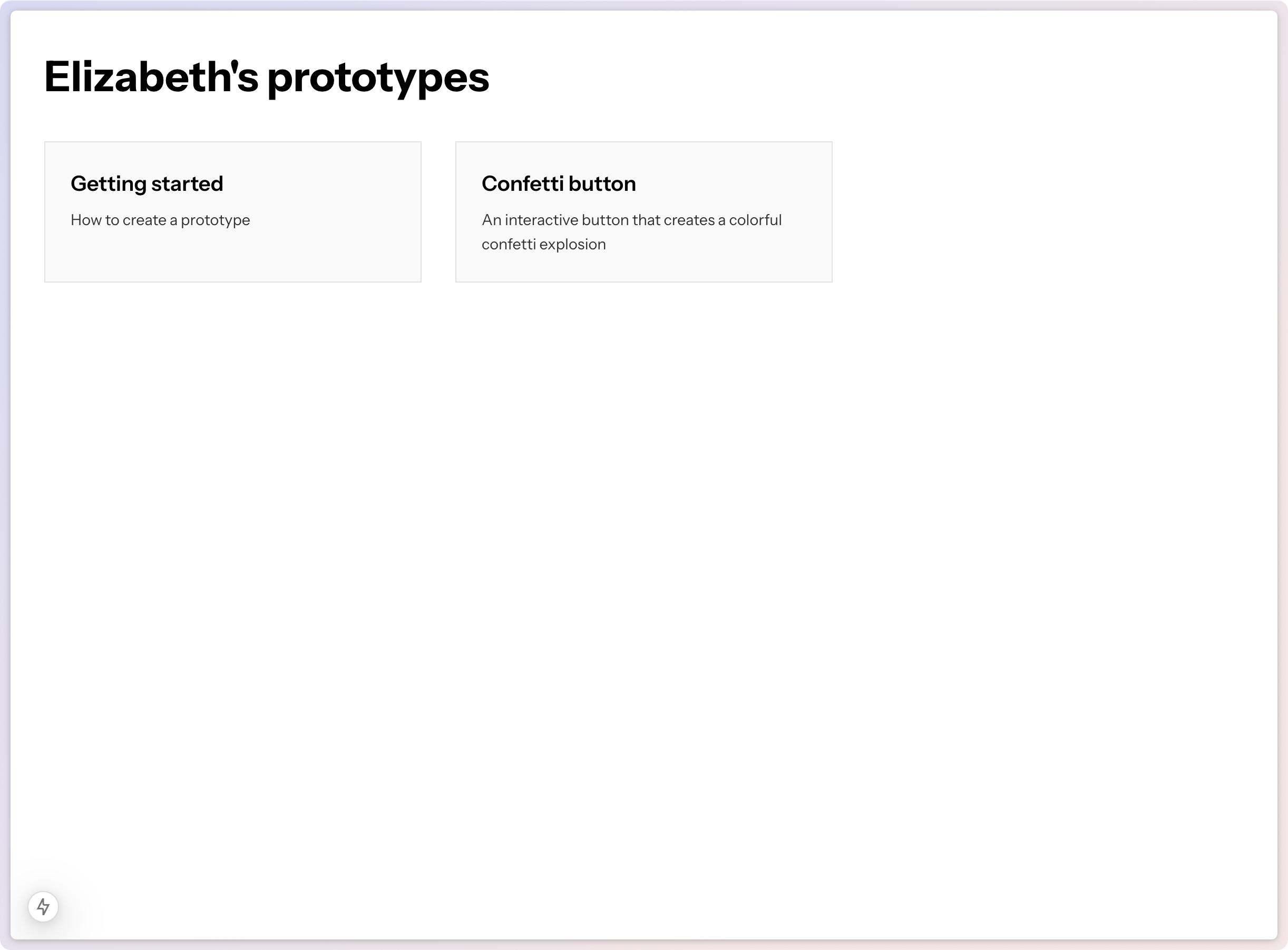
Task: Click the "Elizabeth's prototypes" page heading
Action: pyautogui.click(x=267, y=77)
